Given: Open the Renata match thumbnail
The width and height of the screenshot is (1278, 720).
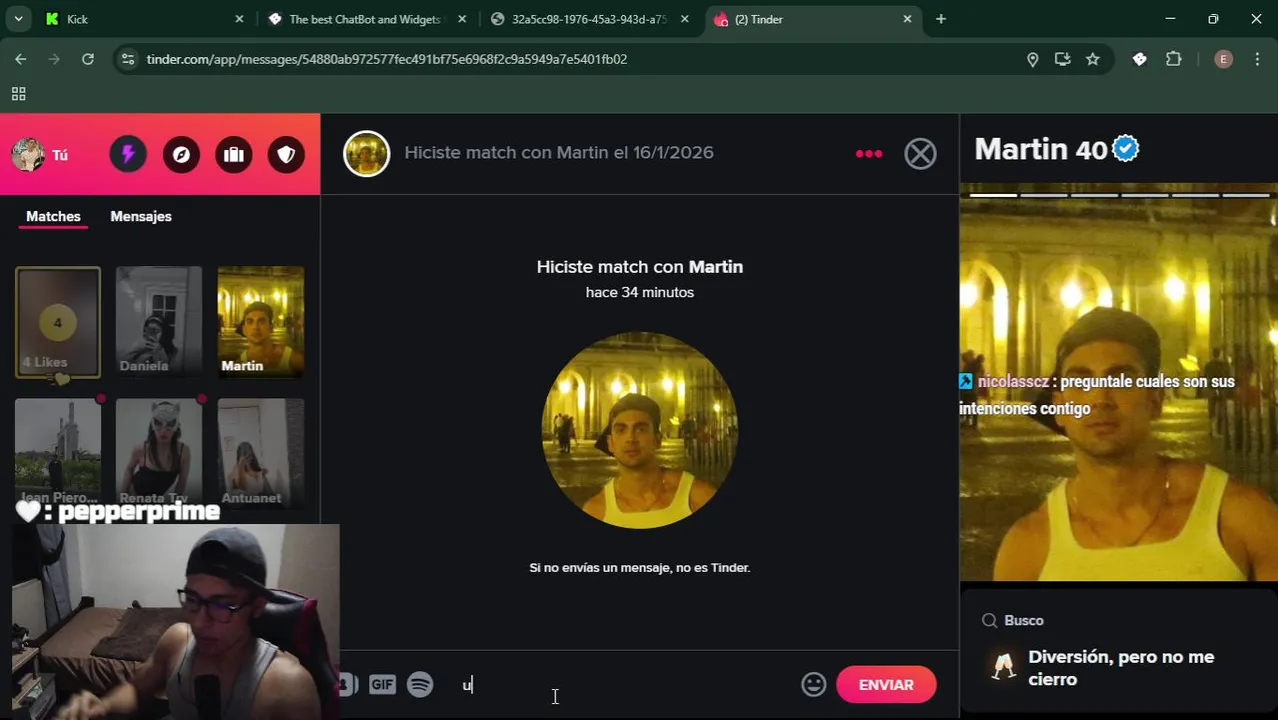Looking at the screenshot, I should click(x=158, y=453).
